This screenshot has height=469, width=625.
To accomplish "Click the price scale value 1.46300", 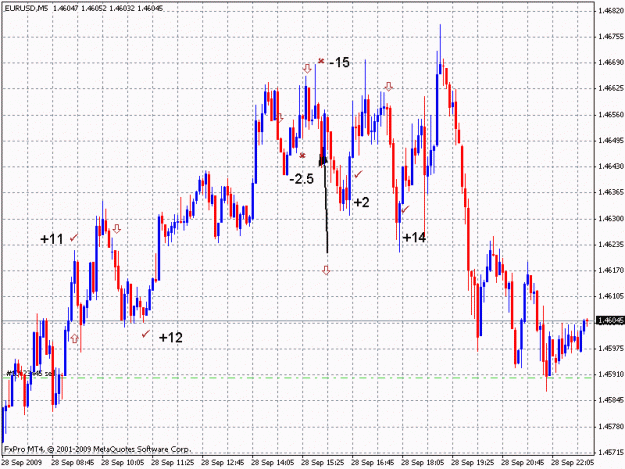I will (610, 219).
